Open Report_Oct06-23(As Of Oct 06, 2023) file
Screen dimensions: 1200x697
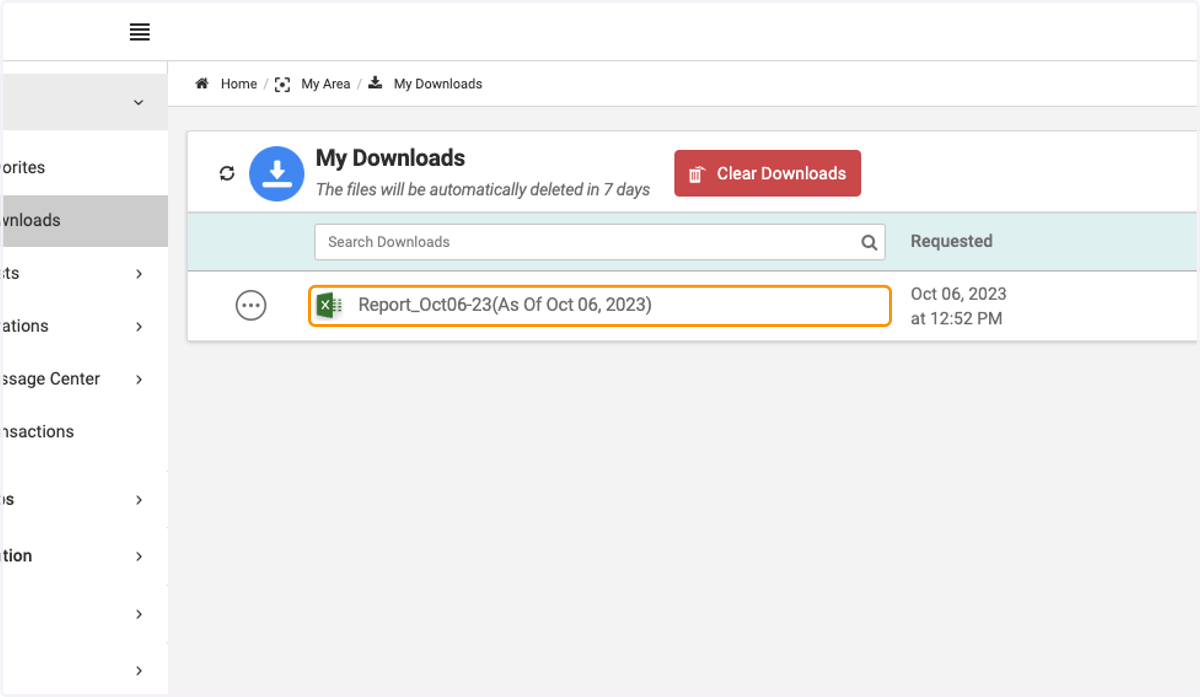coord(600,305)
